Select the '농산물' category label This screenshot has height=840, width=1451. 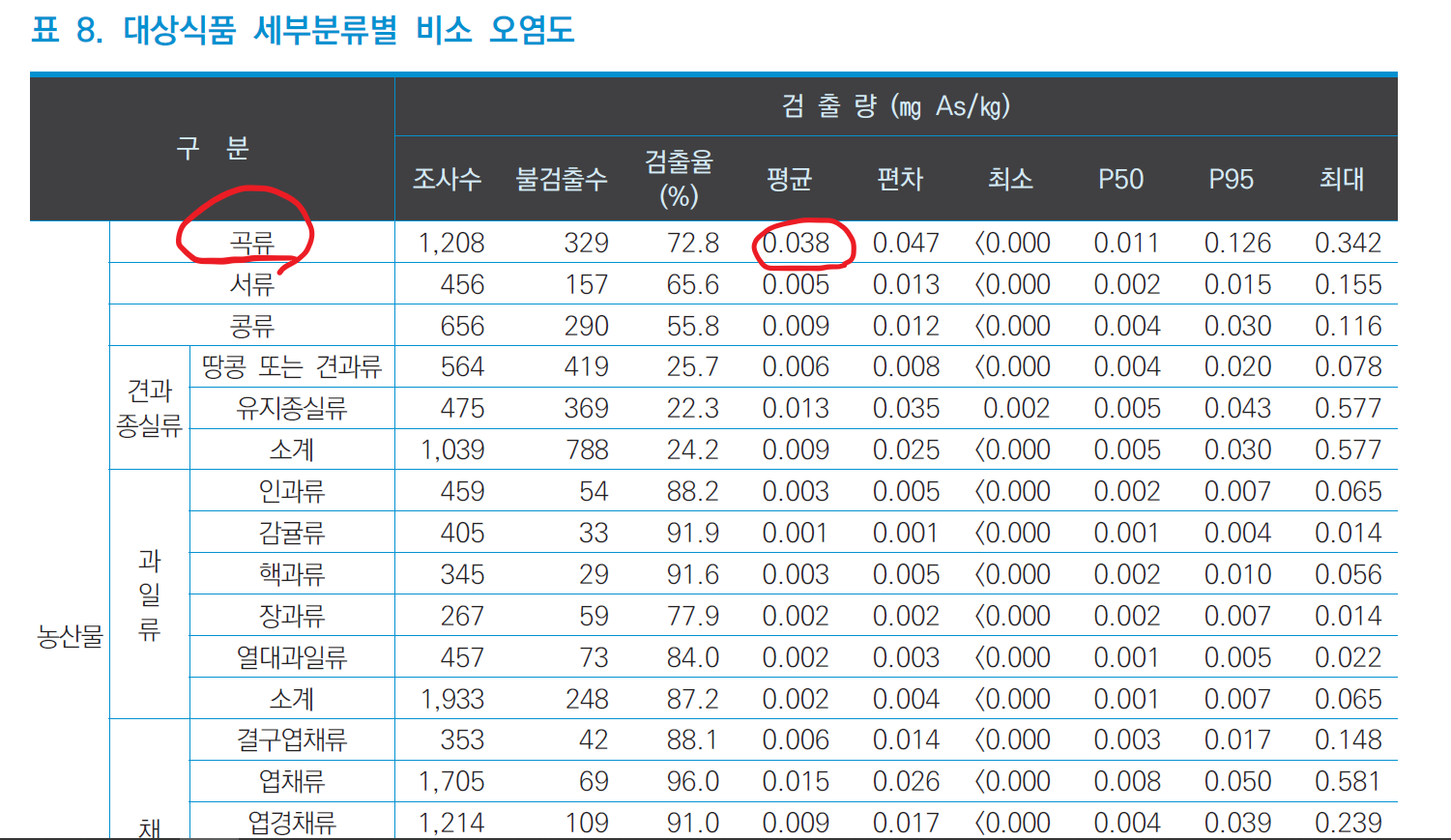coord(70,637)
